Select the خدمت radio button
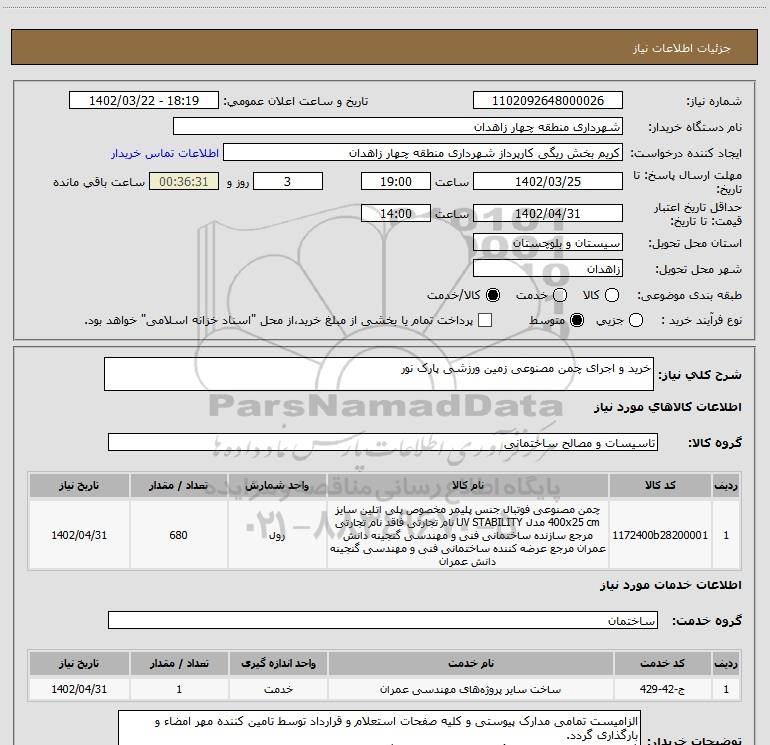Viewport: 770px width, 745px height. click(560, 295)
